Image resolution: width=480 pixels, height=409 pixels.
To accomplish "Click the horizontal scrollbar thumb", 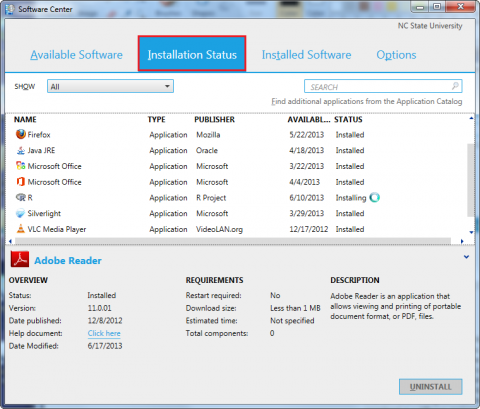I will pos(233,241).
